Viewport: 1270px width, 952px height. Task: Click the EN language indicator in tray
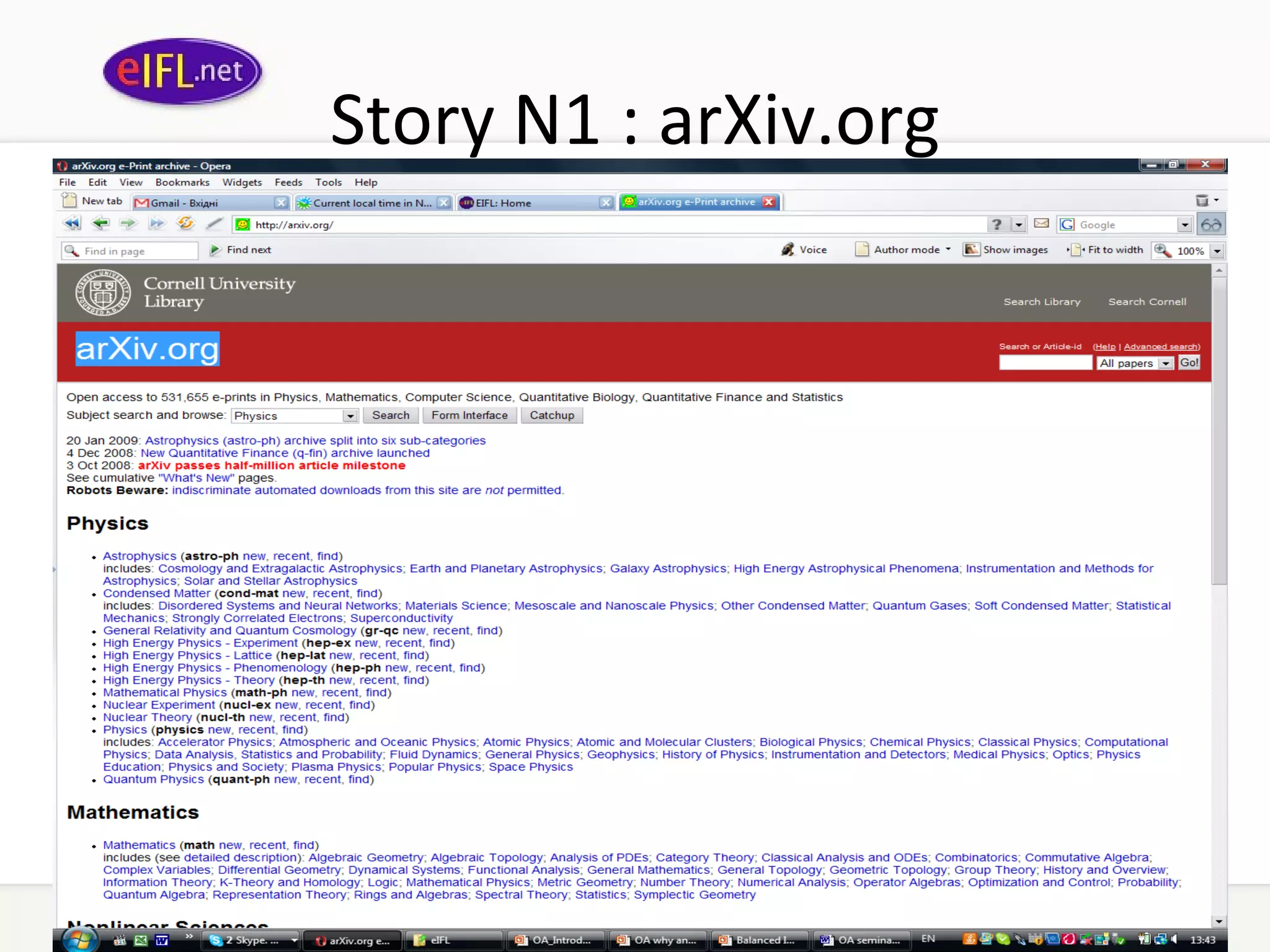[x=928, y=939]
